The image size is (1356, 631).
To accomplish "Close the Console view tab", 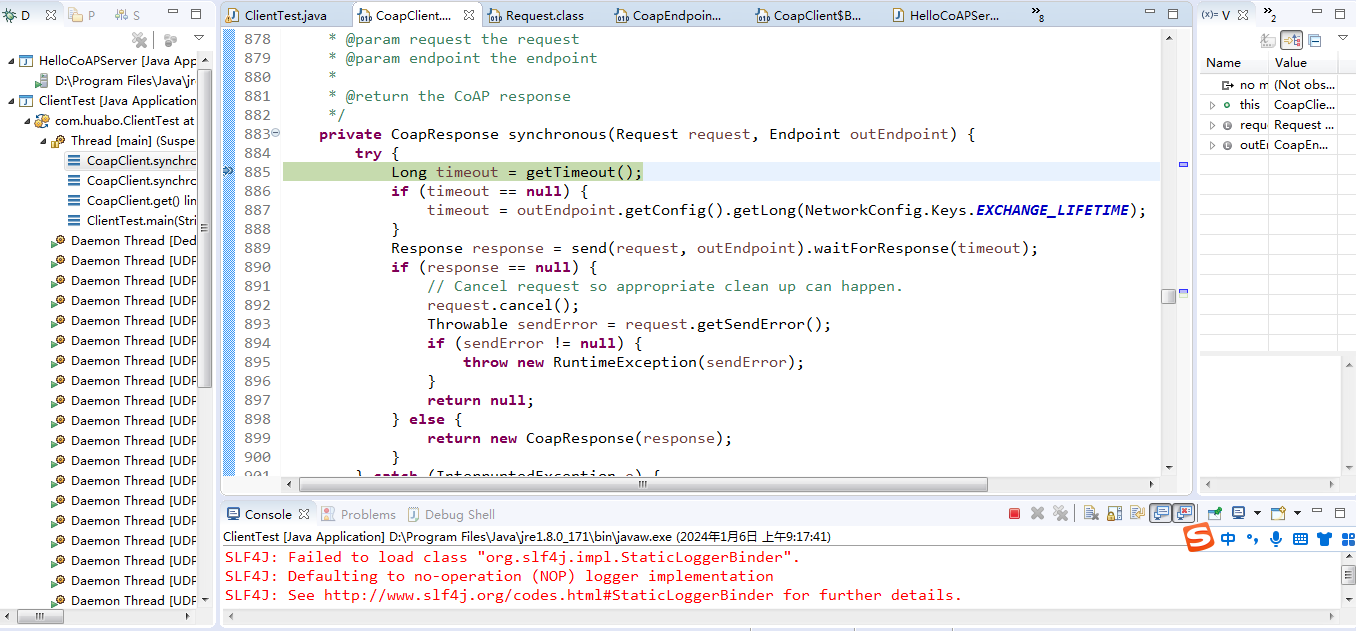I will click(304, 514).
